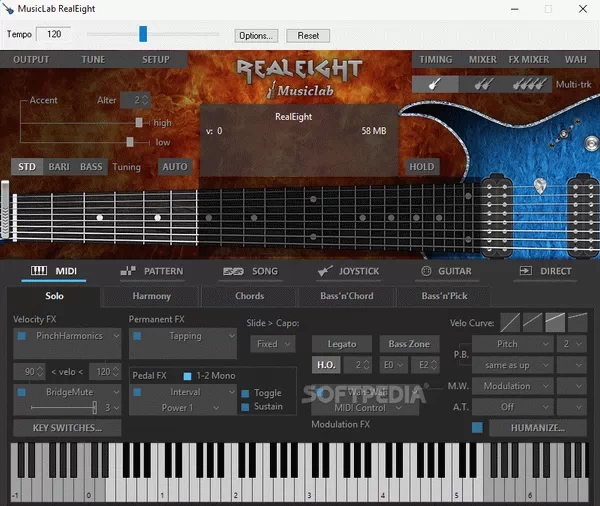Image resolution: width=600 pixels, height=506 pixels.
Task: Open the Bass'n'Chord tab
Action: click(347, 296)
